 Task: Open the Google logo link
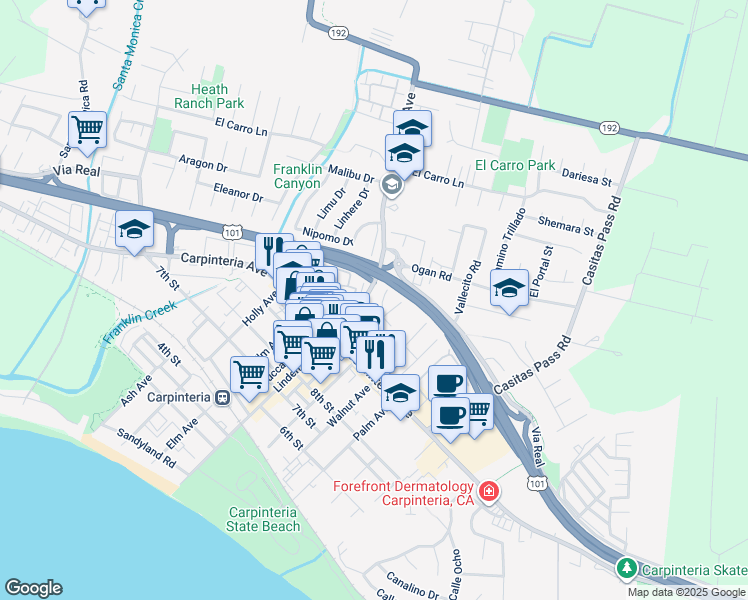pos(33,588)
